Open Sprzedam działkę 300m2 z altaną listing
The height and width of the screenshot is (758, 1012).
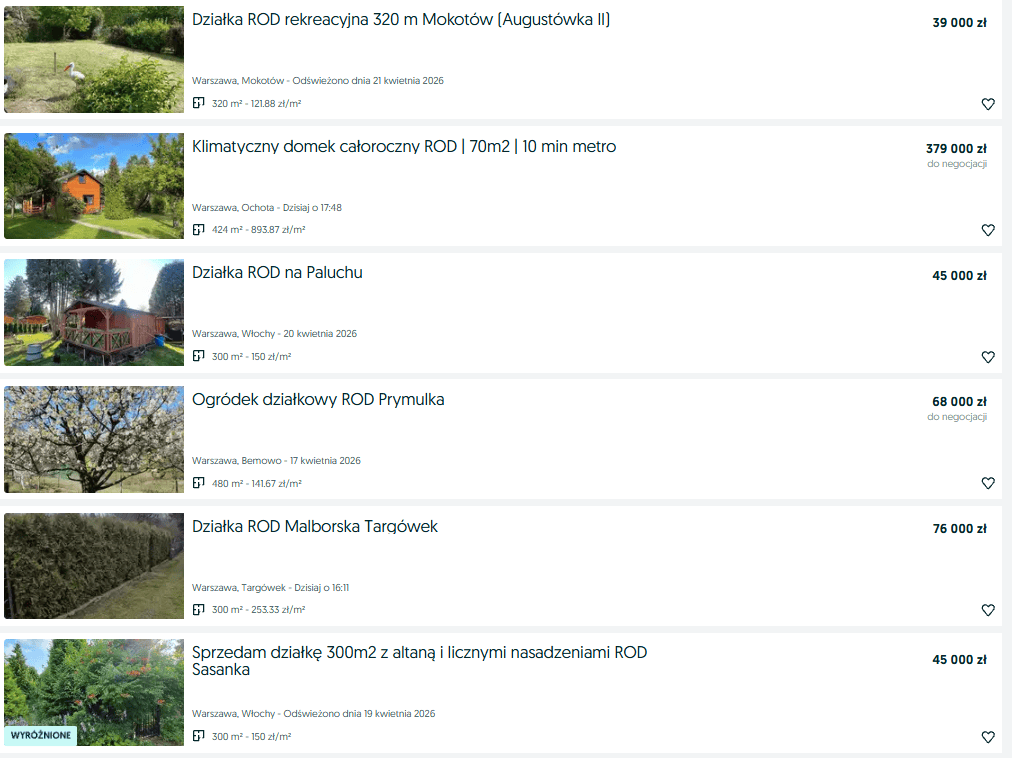(420, 661)
